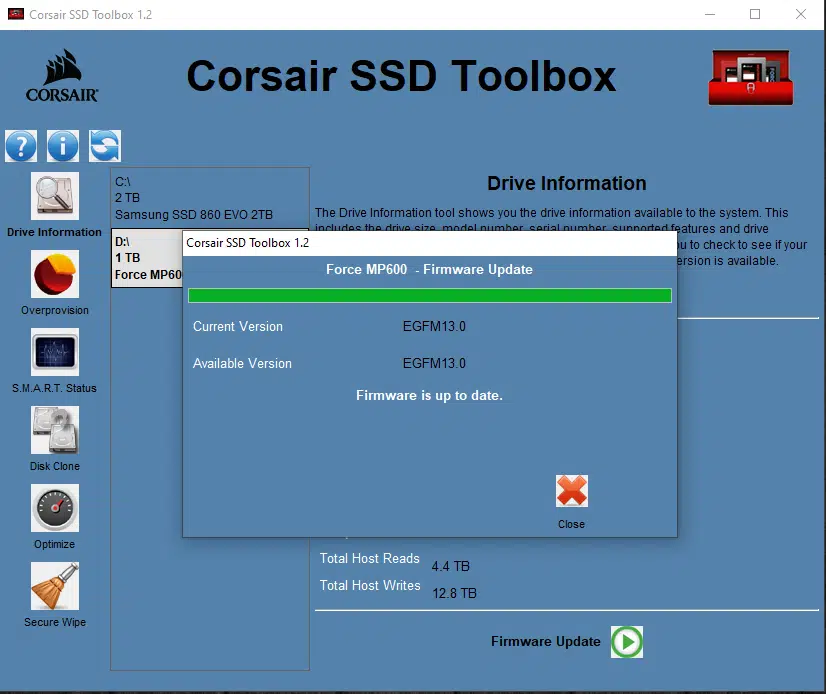Click the Drive Information sidebar label

tap(54, 232)
